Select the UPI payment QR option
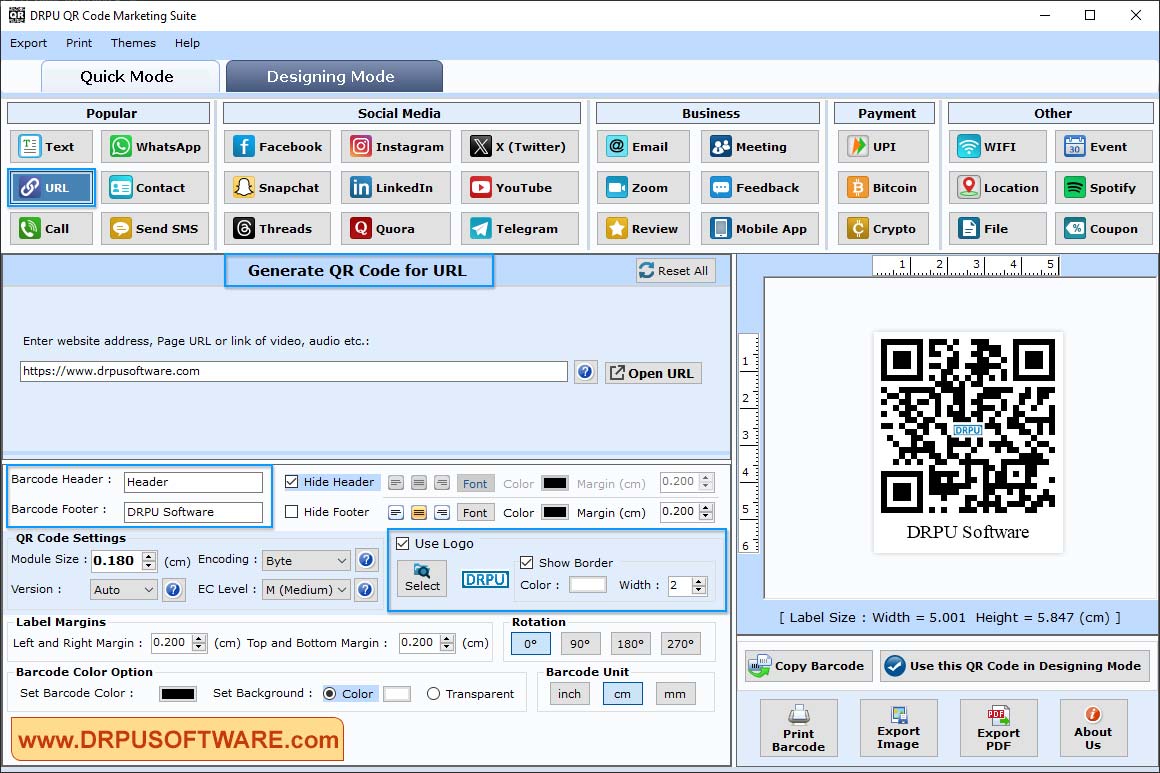The image size is (1160, 773). coord(883,146)
